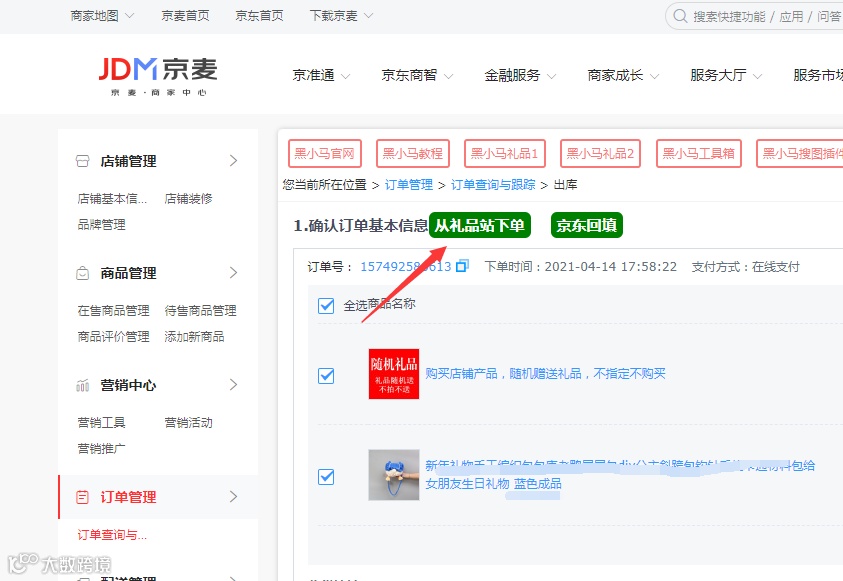843x581 pixels.
Task: Open 营销推广 in sidebar
Action: pyautogui.click(x=102, y=449)
